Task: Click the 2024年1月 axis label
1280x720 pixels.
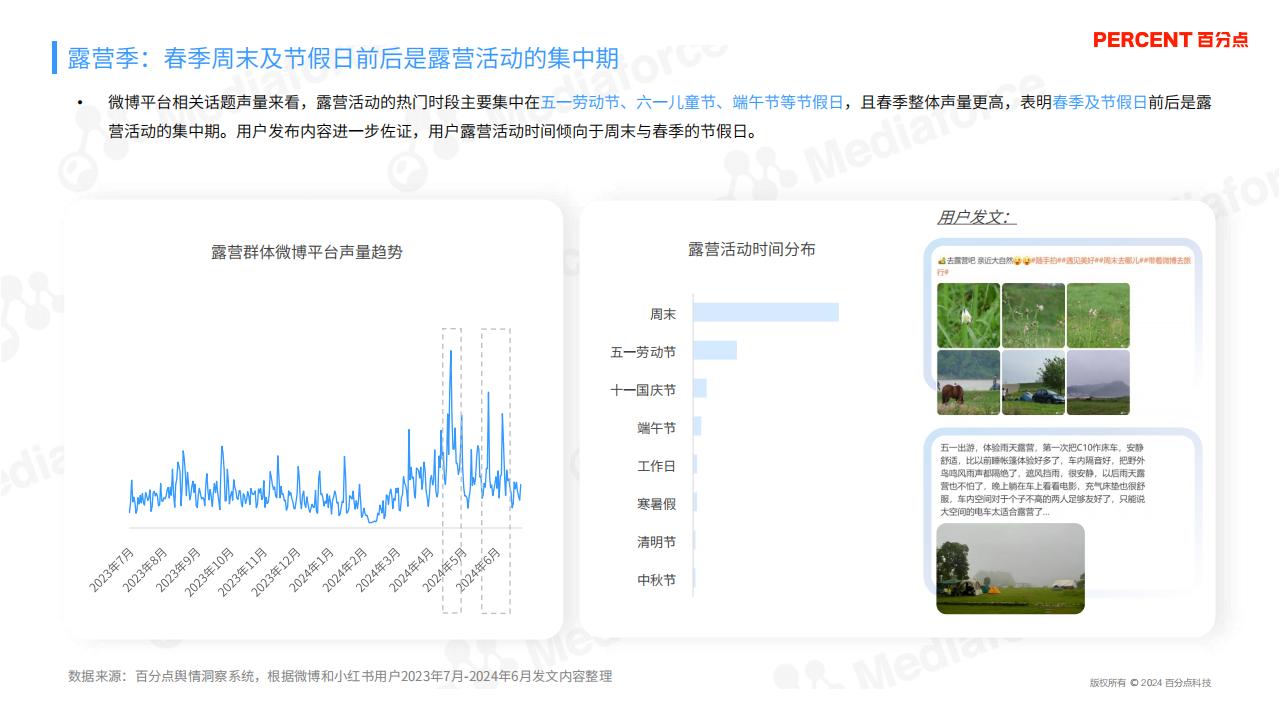Action: 311,570
